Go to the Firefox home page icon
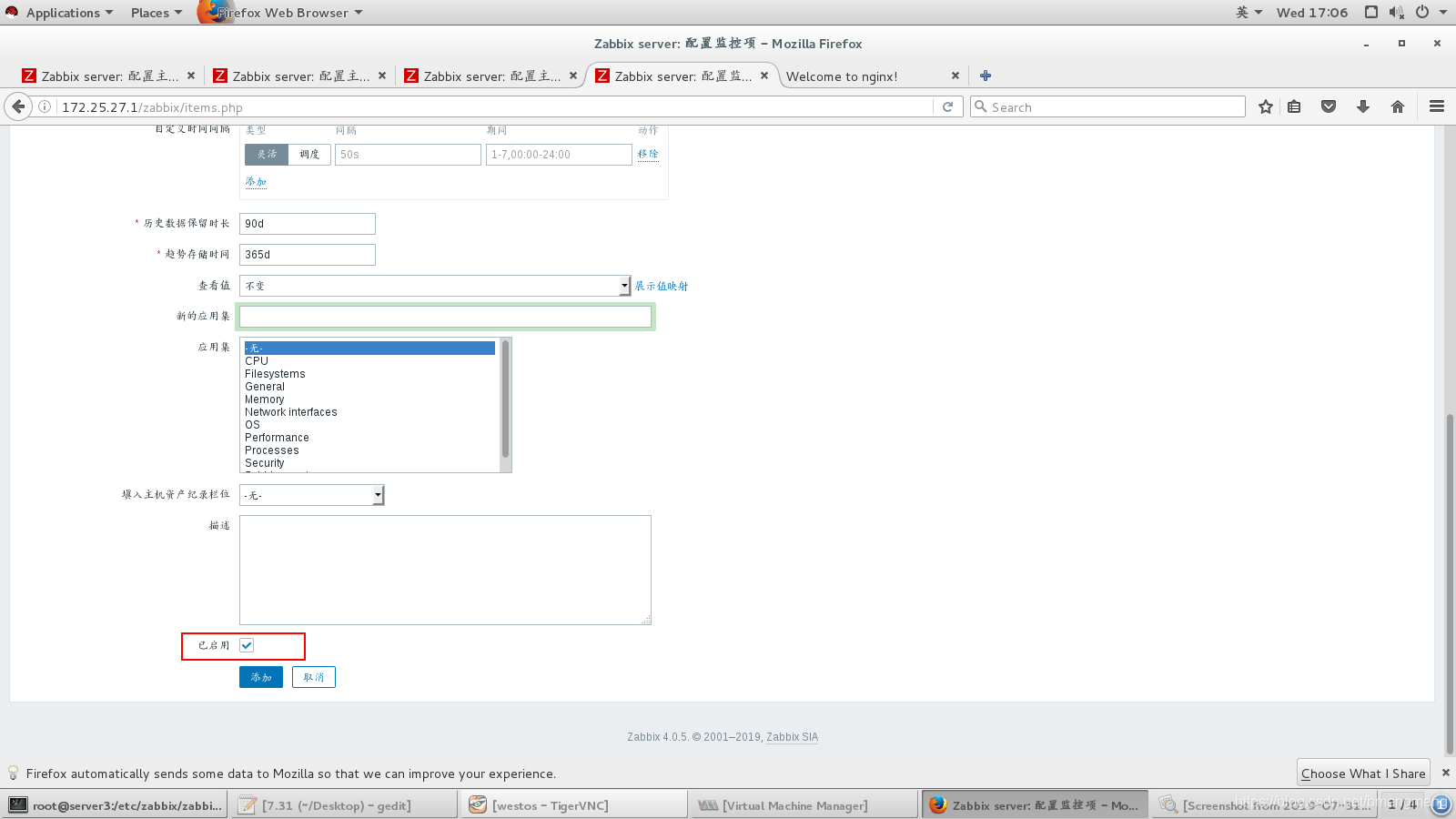Screen dimensions: 1456x819 pyautogui.click(x=1398, y=106)
